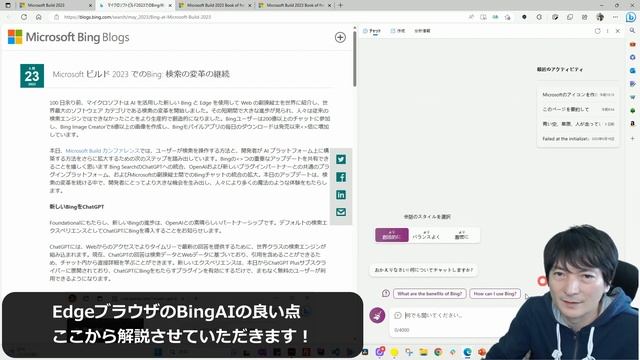The image size is (640, 360).
Task: Share the article by email icon
Action: [x=341, y=212]
